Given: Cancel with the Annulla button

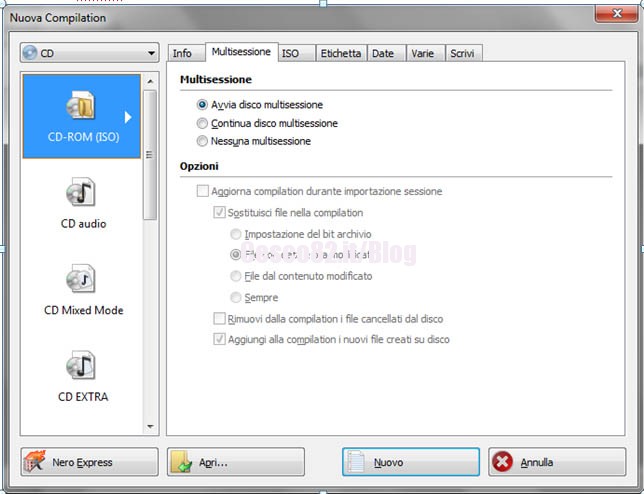Looking at the screenshot, I should 557,462.
